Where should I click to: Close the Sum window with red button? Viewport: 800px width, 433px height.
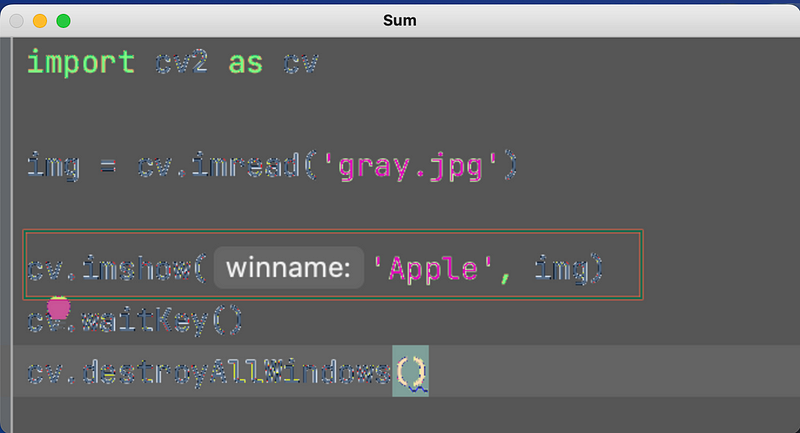coord(16,20)
